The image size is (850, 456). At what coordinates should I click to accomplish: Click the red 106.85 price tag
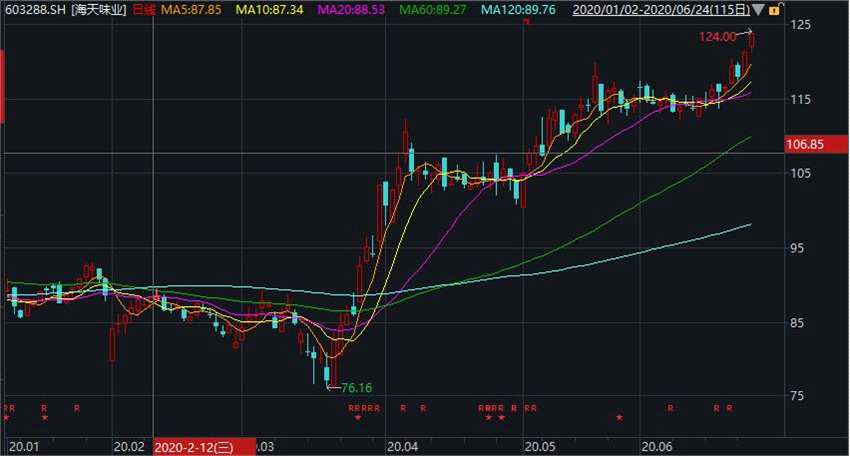point(816,144)
